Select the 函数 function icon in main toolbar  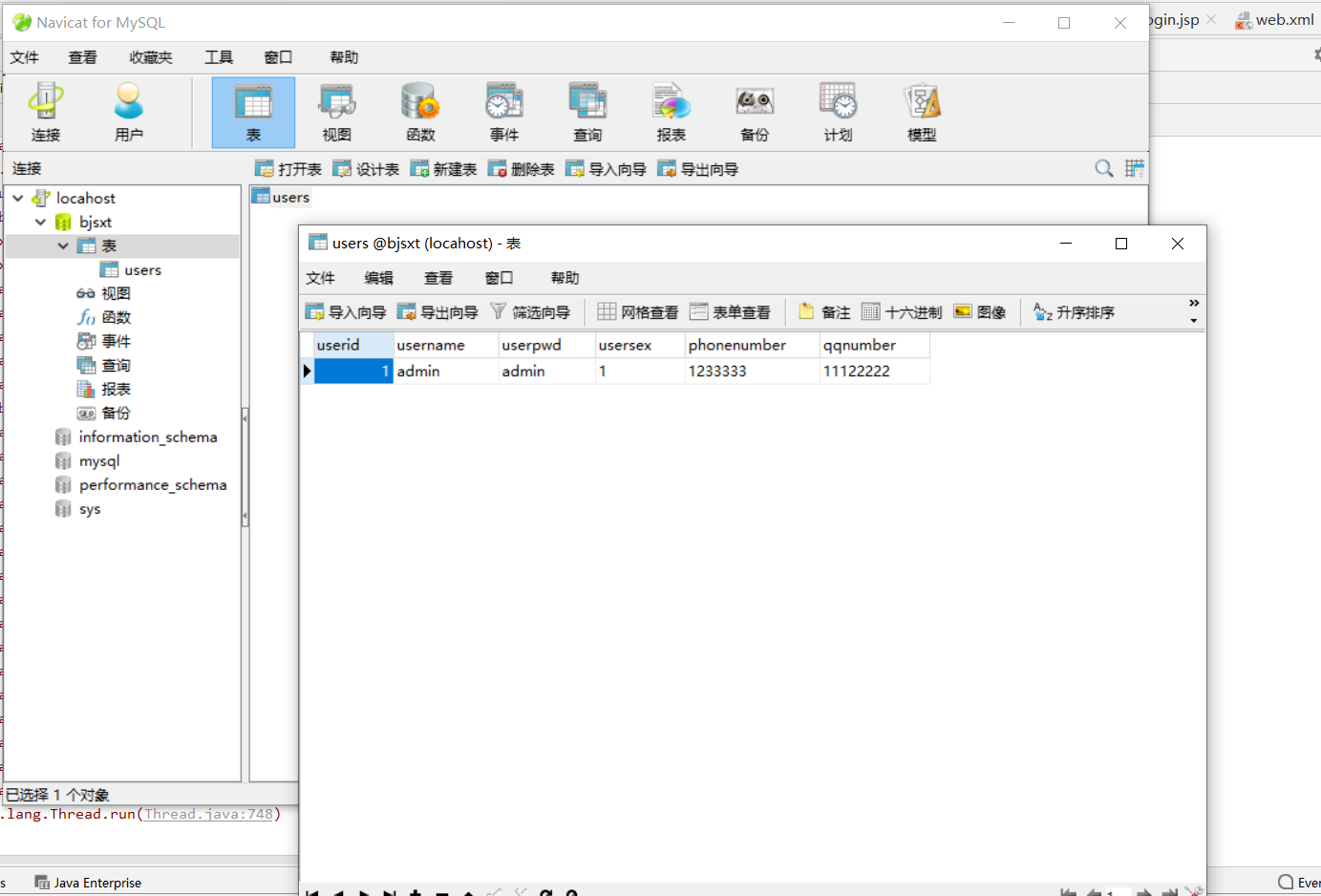tap(420, 113)
